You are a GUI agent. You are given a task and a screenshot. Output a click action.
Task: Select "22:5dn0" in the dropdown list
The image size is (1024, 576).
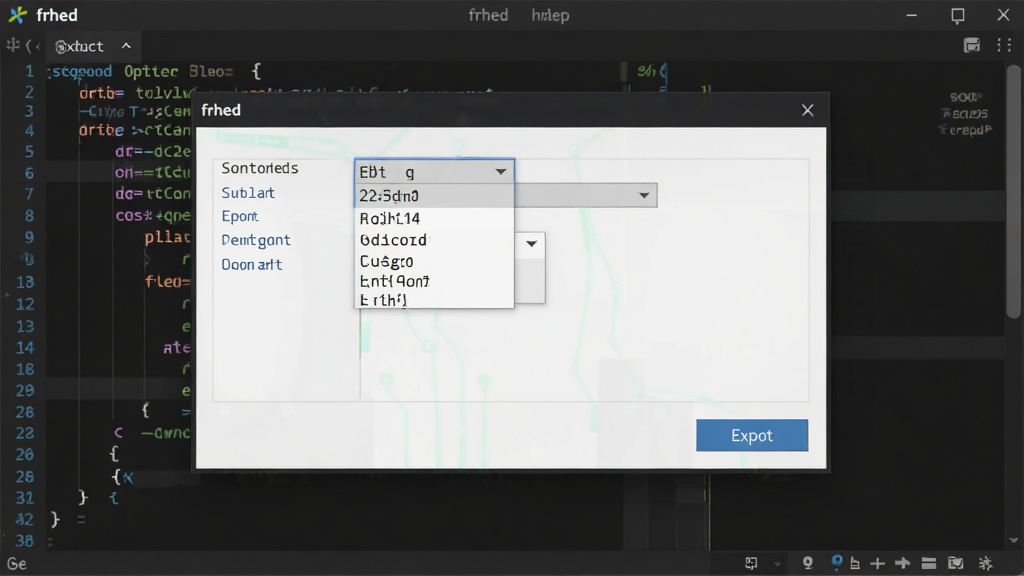click(434, 196)
